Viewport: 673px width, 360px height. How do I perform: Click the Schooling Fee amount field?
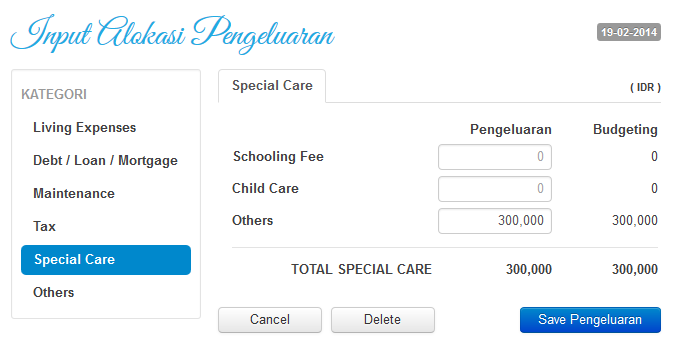[494, 157]
